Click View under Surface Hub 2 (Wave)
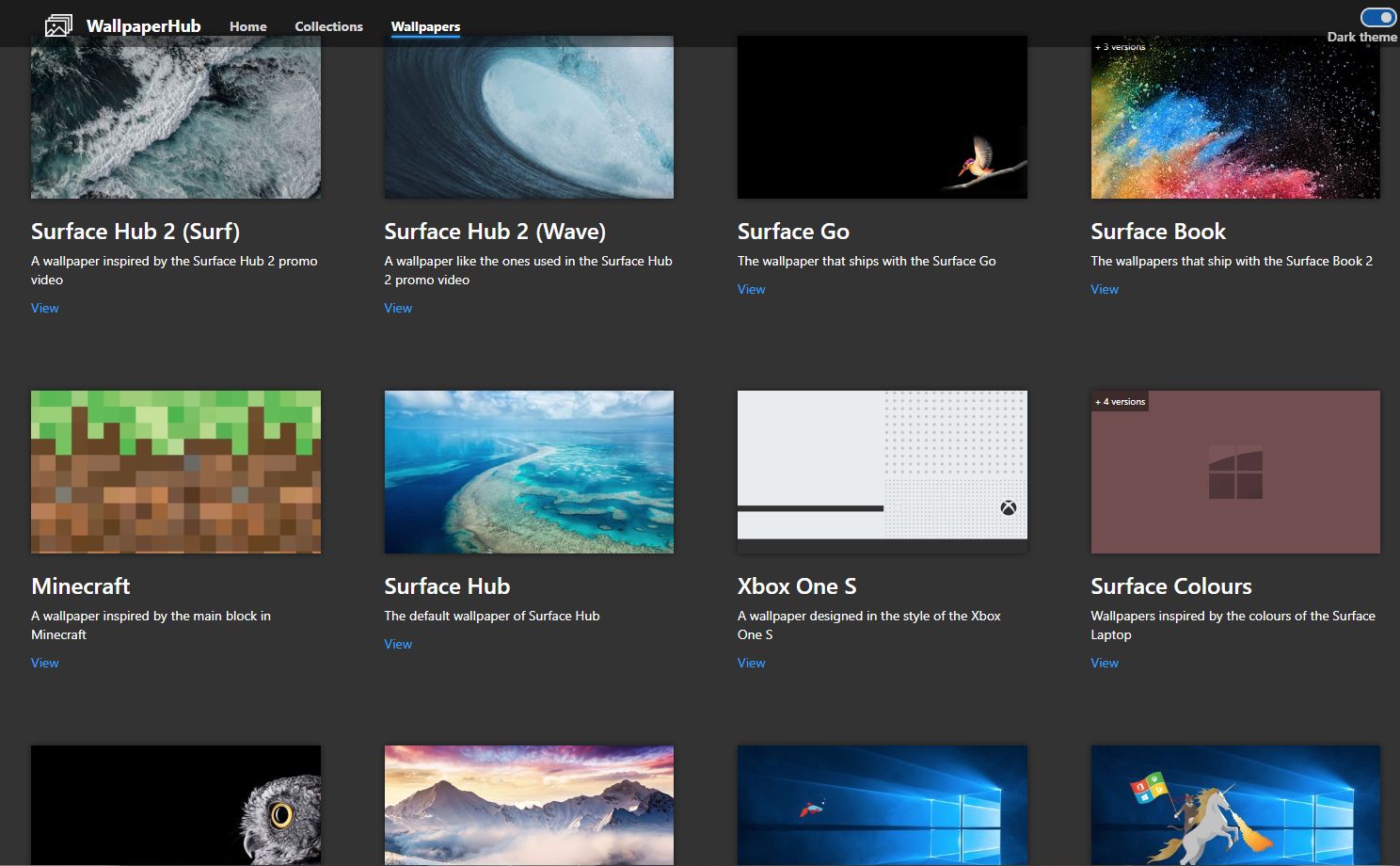 click(398, 308)
